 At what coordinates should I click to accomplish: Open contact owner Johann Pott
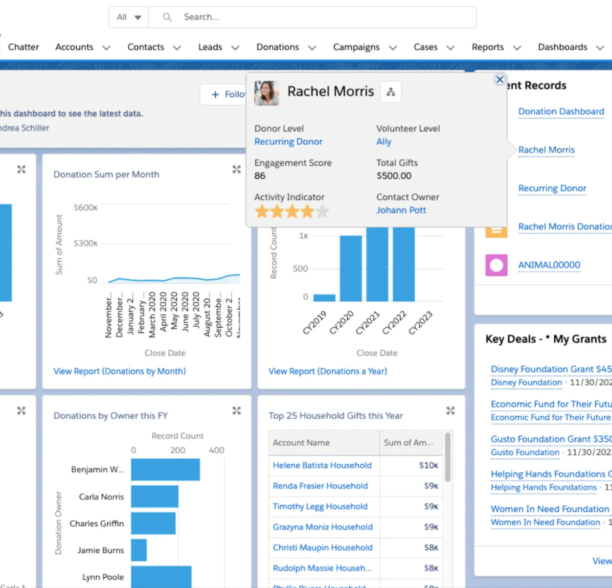point(401,210)
